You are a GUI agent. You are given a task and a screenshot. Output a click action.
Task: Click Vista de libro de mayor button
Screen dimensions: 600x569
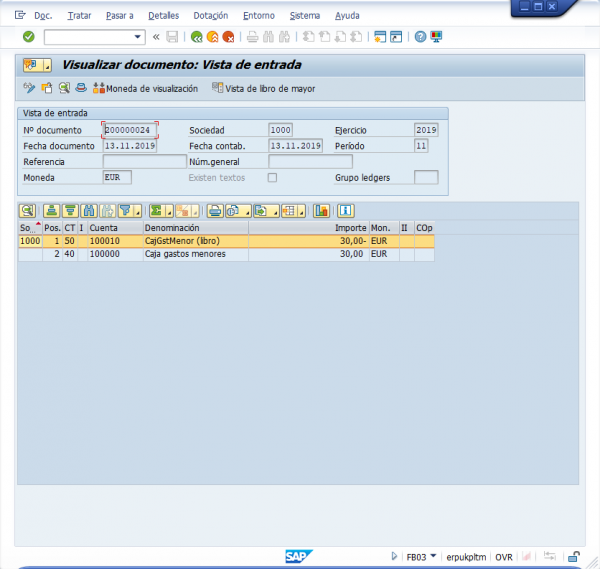pos(264,88)
